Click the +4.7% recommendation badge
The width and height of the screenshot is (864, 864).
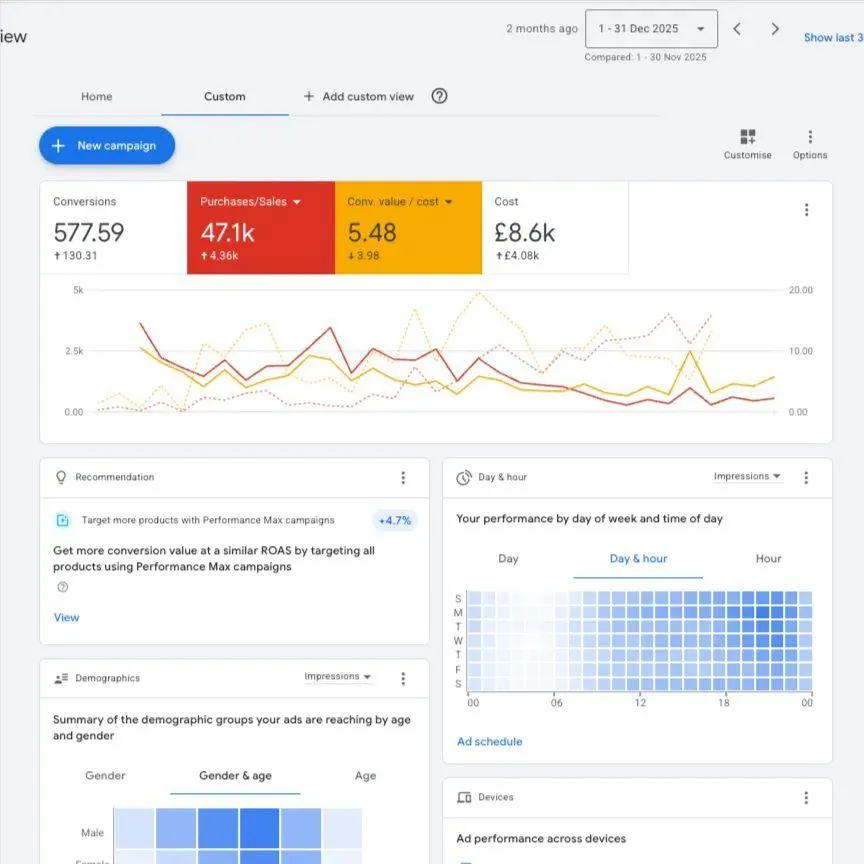(x=395, y=521)
